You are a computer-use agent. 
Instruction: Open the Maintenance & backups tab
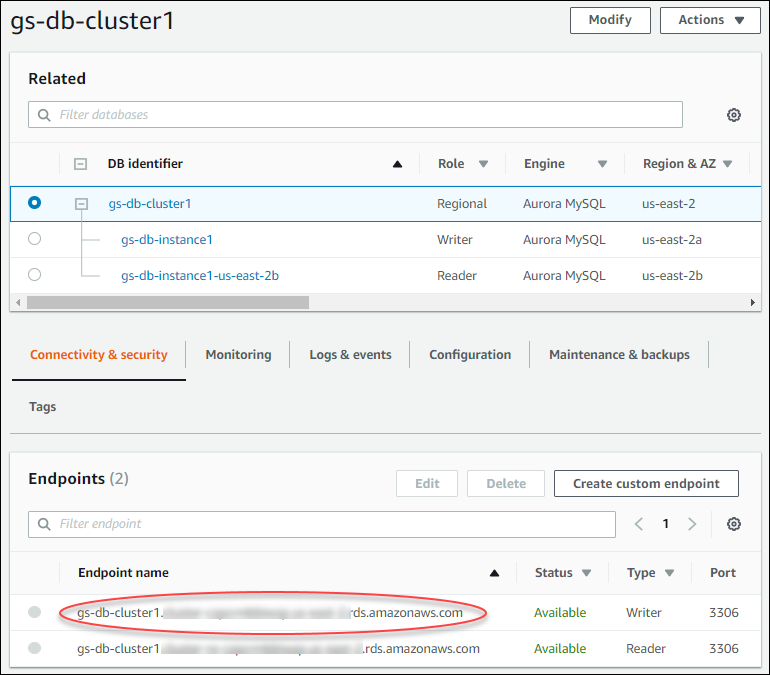[619, 355]
